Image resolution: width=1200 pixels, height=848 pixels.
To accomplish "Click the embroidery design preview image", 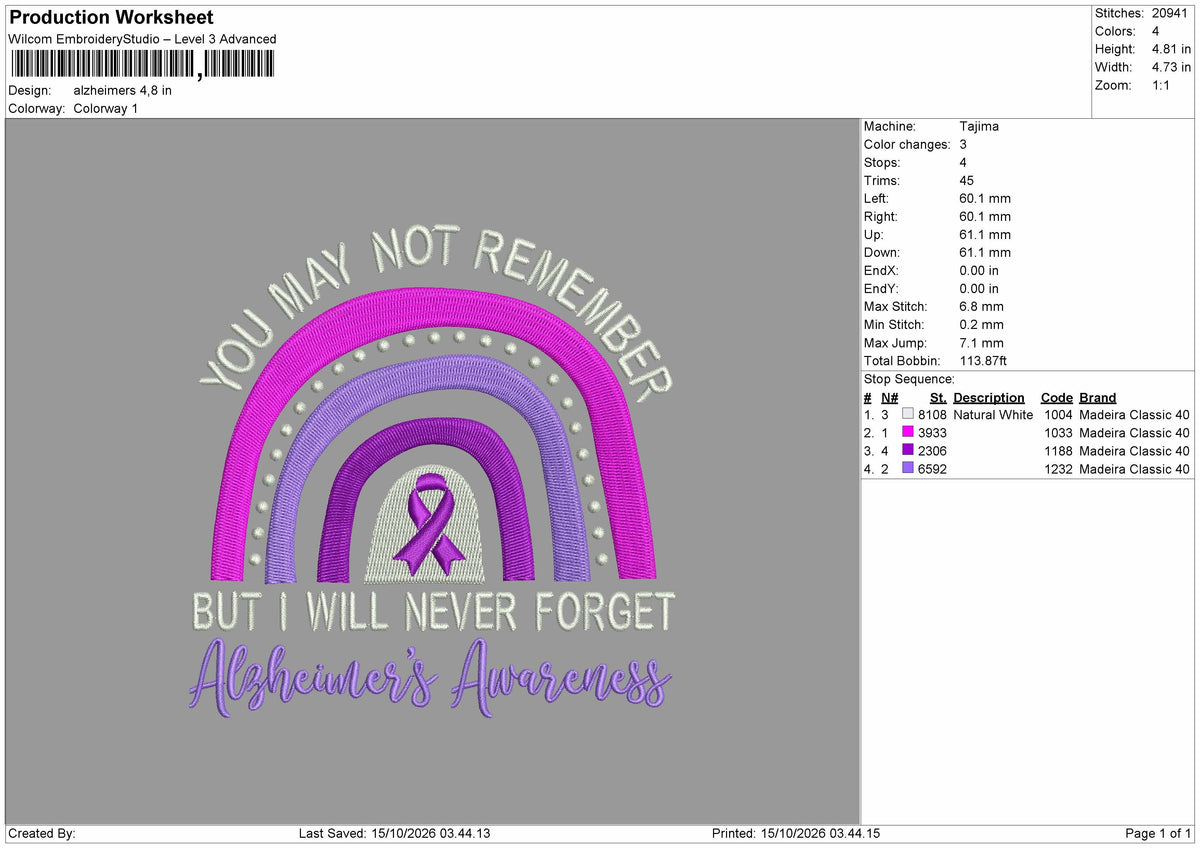I will tap(432, 471).
